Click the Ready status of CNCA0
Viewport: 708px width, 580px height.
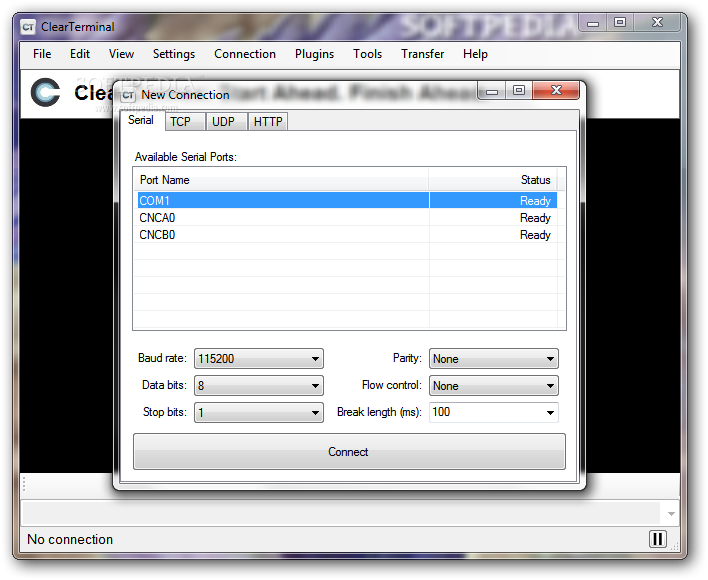(x=535, y=218)
